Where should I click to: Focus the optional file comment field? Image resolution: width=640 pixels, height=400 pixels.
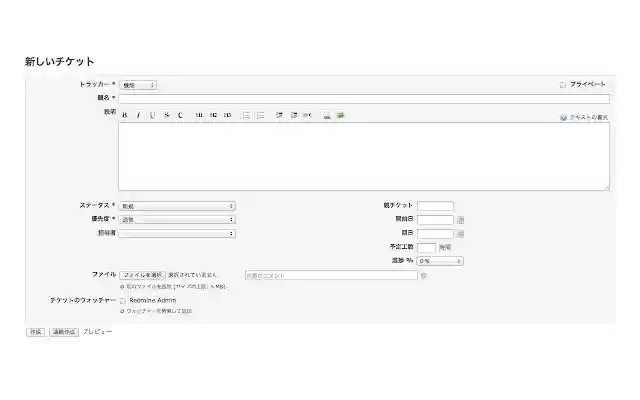tap(331, 276)
